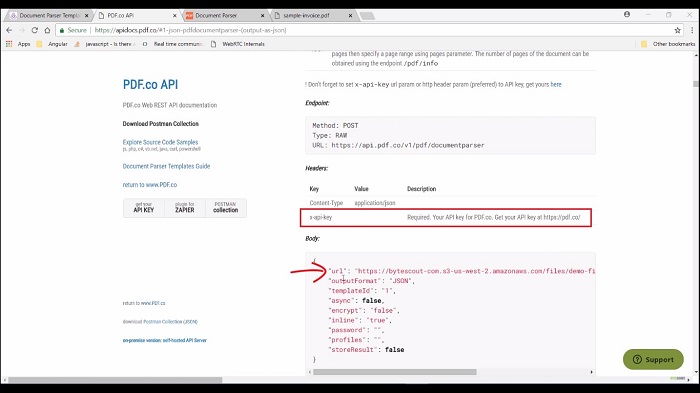The image size is (700, 393).
Task: Open the Chrome profile avatar icon
Action: [x=627, y=14]
